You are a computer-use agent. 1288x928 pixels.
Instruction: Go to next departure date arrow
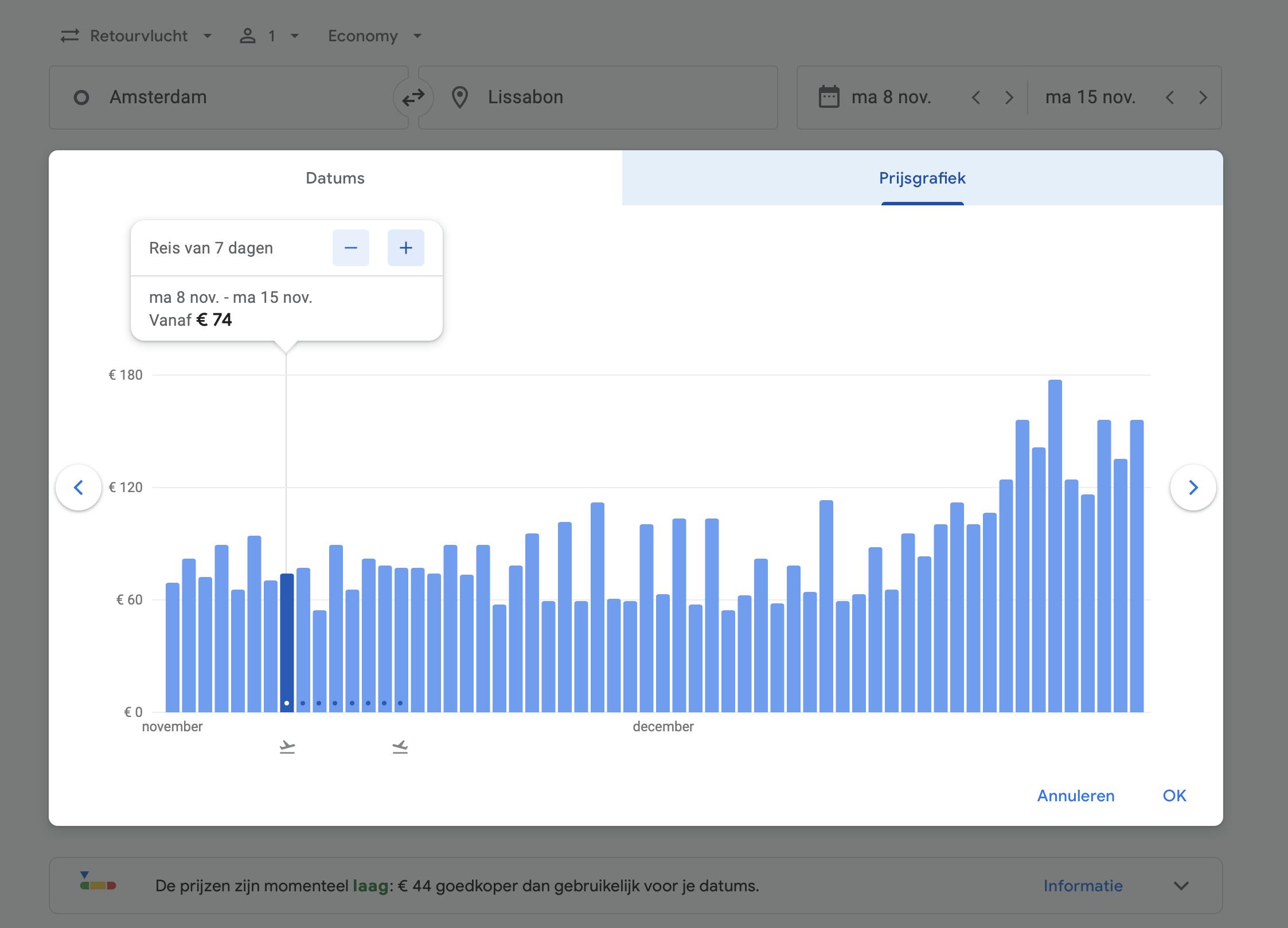coord(1009,98)
